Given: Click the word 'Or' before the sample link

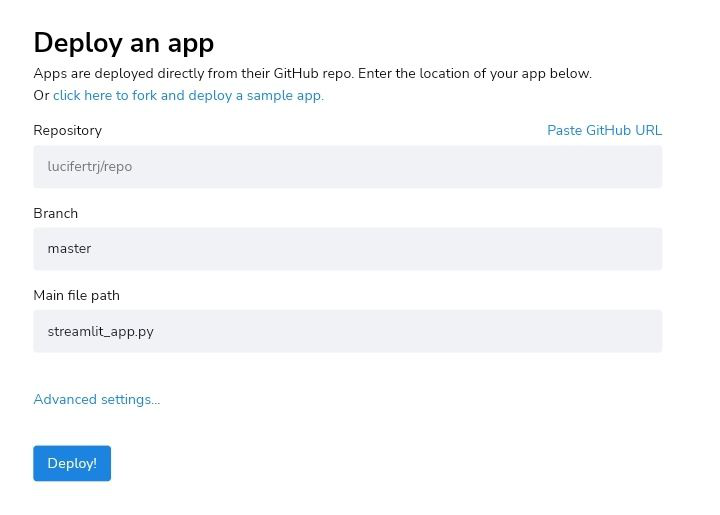Looking at the screenshot, I should click(x=41, y=95).
